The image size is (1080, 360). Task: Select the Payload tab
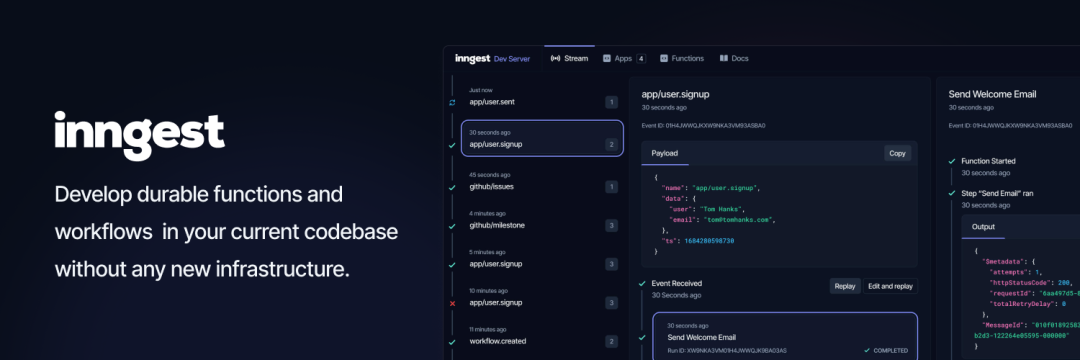665,153
